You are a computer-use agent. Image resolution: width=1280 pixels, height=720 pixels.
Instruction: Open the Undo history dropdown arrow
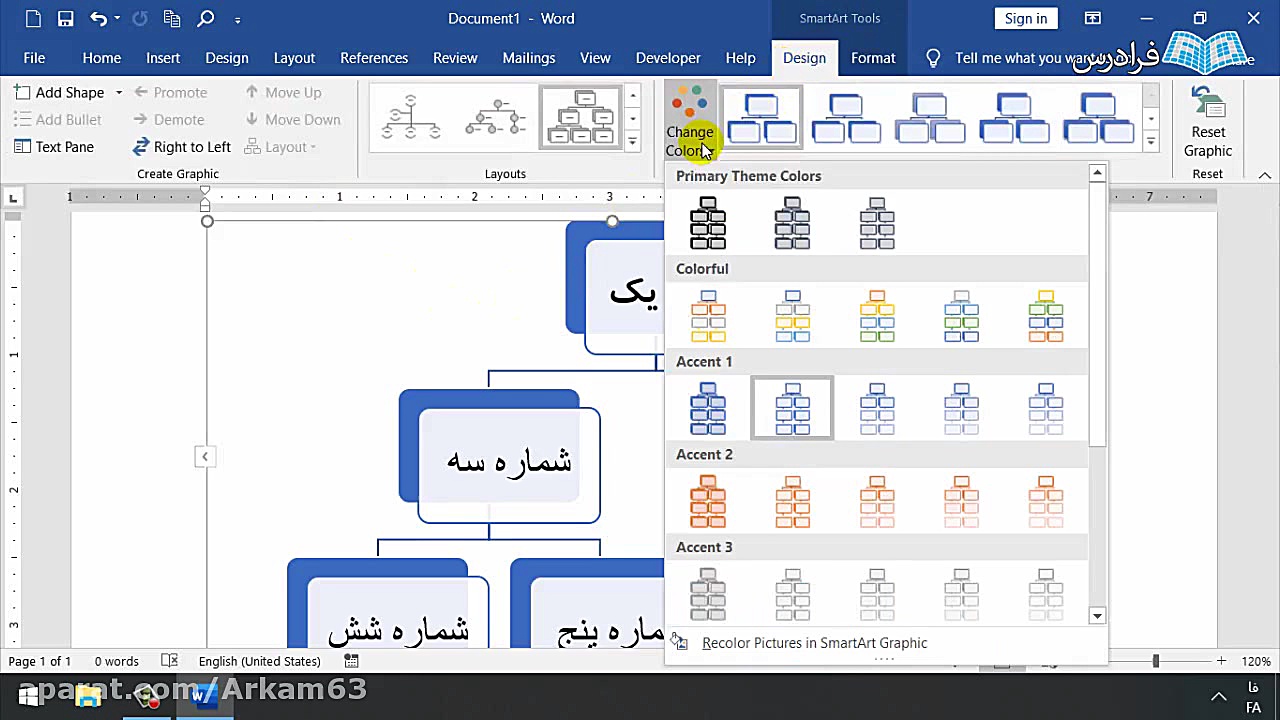click(117, 18)
